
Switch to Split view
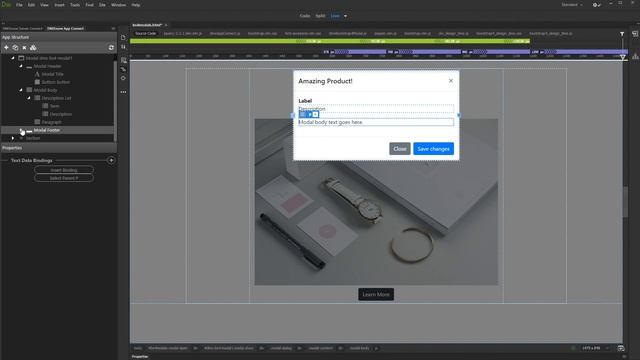point(320,16)
